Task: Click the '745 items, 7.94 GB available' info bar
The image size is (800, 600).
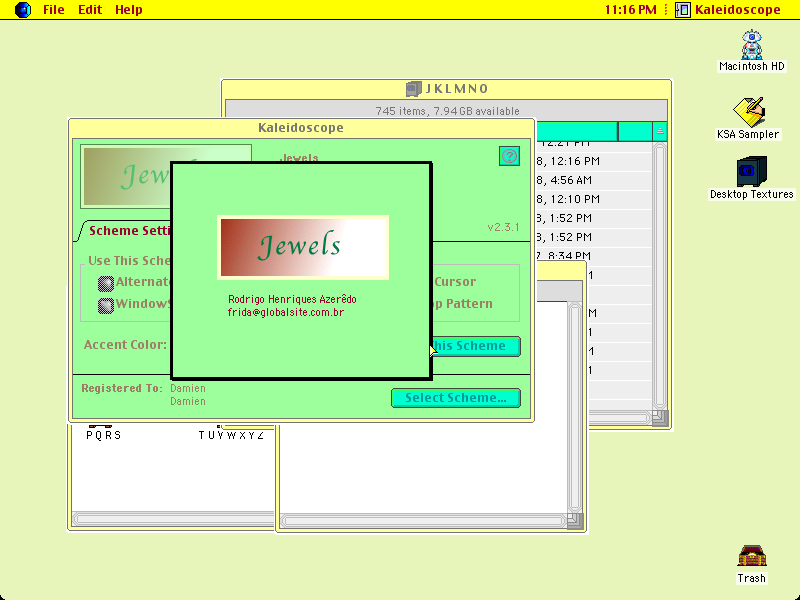Action: (x=447, y=111)
